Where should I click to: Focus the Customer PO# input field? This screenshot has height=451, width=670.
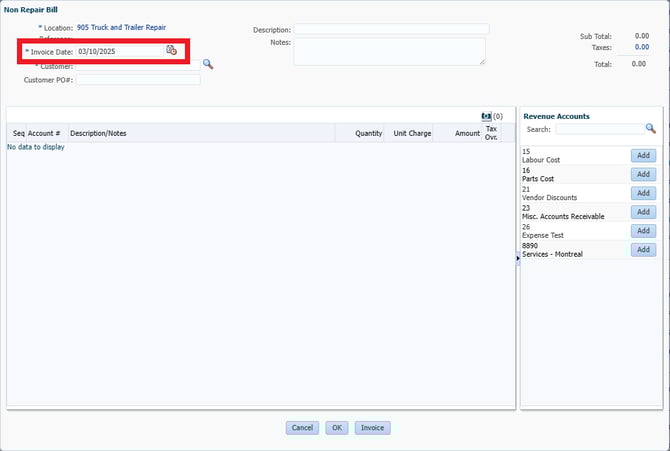tap(138, 80)
